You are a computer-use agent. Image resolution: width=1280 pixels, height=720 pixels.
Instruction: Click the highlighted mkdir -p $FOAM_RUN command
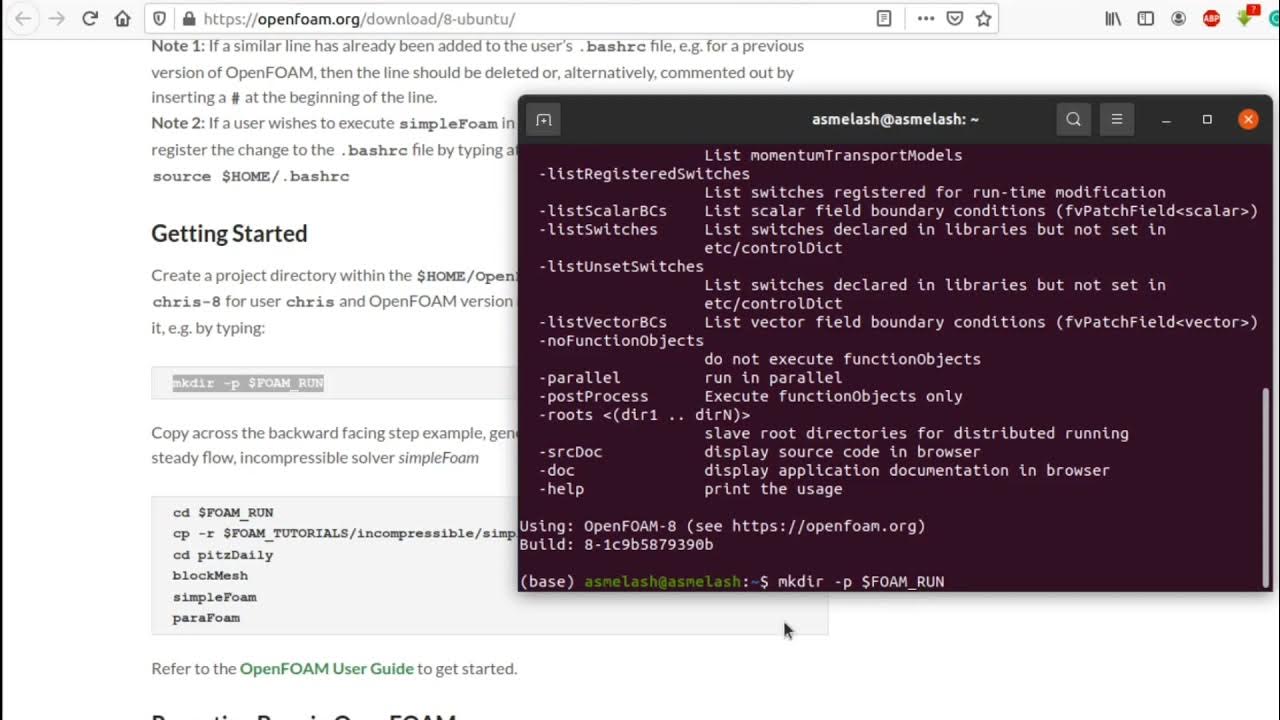point(248,383)
